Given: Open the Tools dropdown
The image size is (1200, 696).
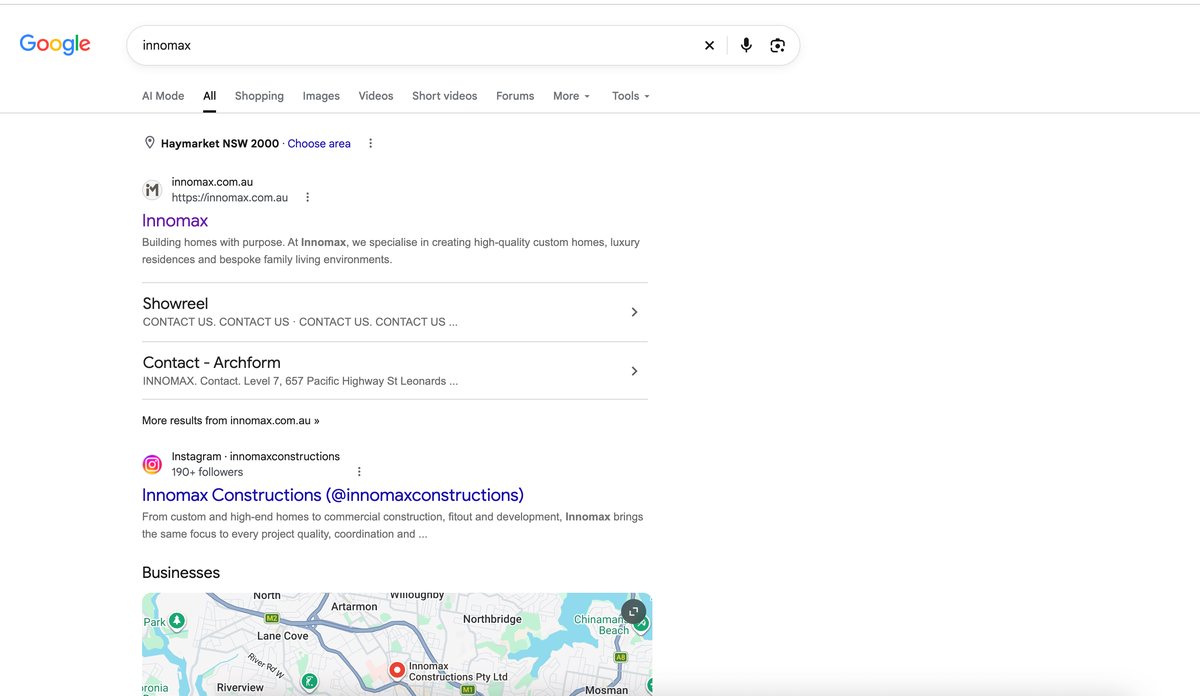Looking at the screenshot, I should point(631,96).
